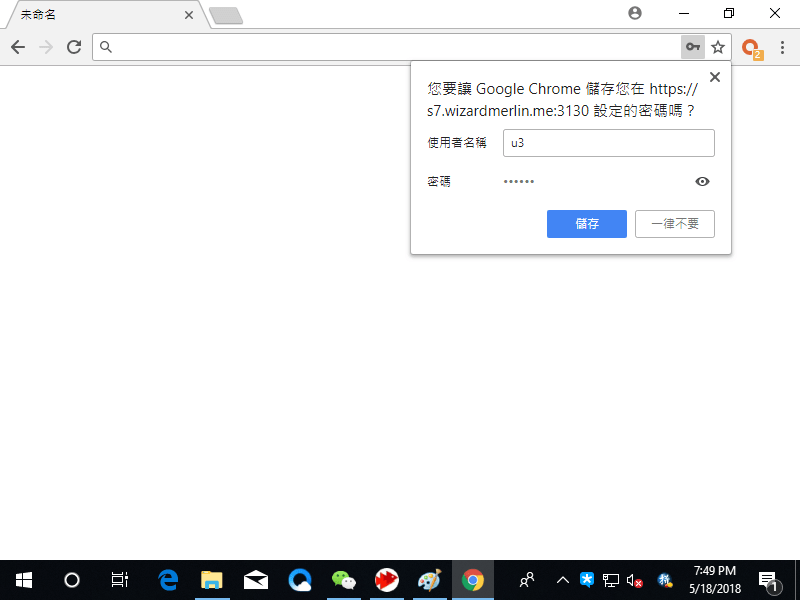Close the 未命名 tab
Viewport: 800px width, 600px height.
point(189,15)
